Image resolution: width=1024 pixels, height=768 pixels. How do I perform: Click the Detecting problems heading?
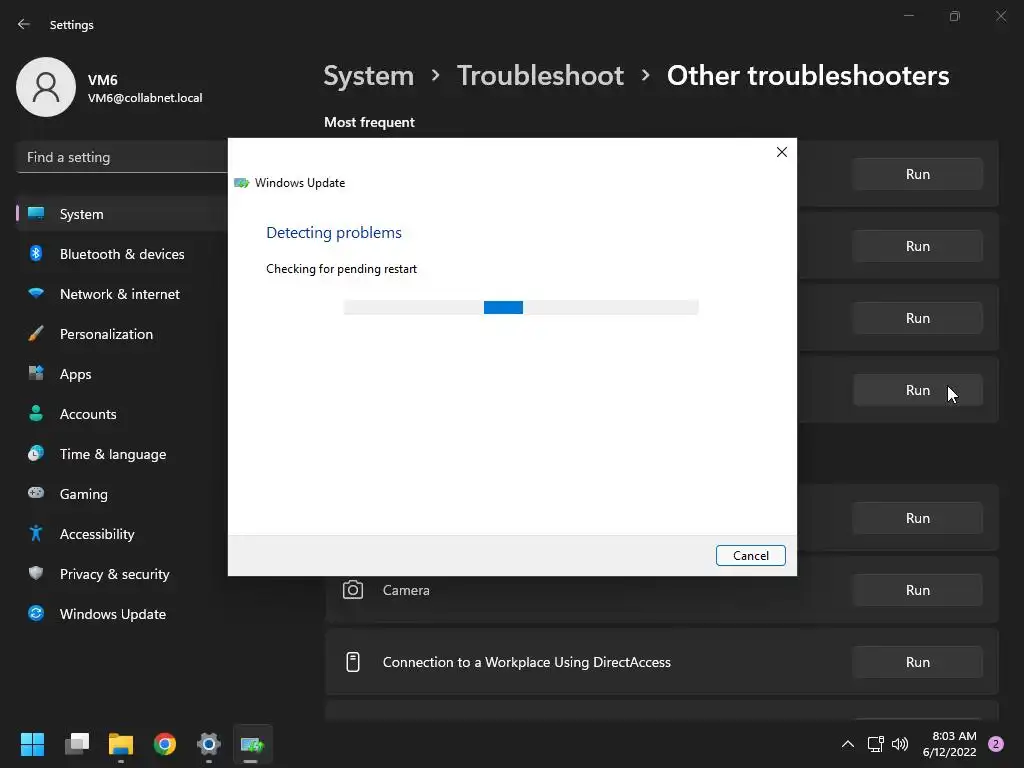point(334,232)
